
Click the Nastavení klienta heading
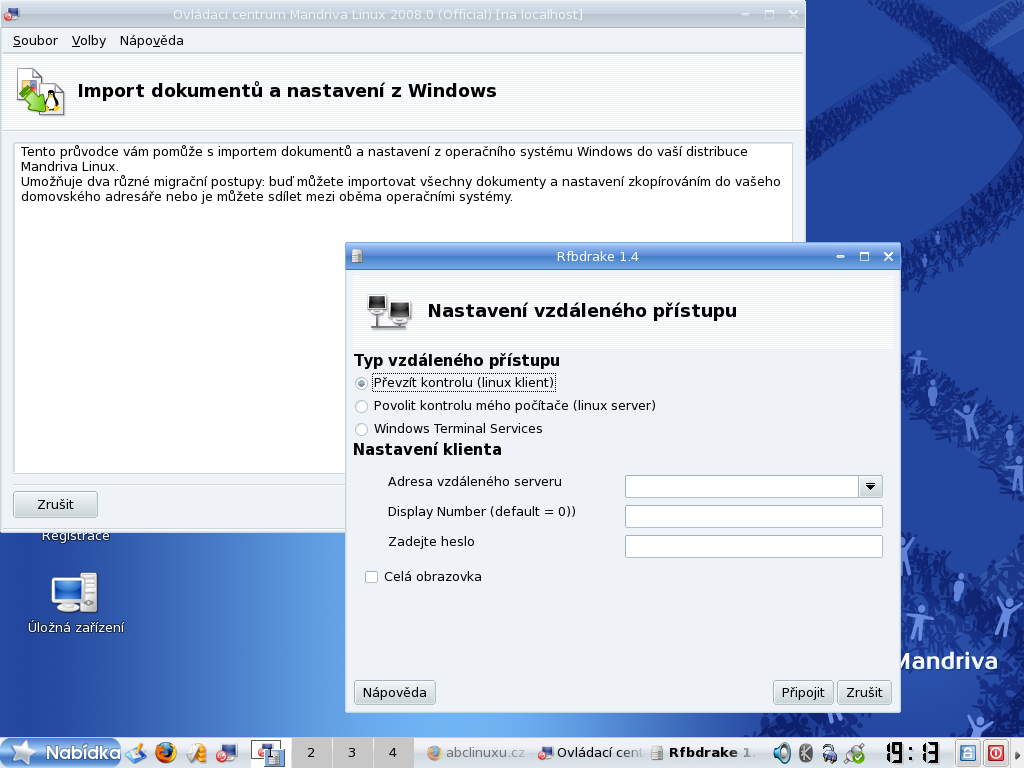427,449
